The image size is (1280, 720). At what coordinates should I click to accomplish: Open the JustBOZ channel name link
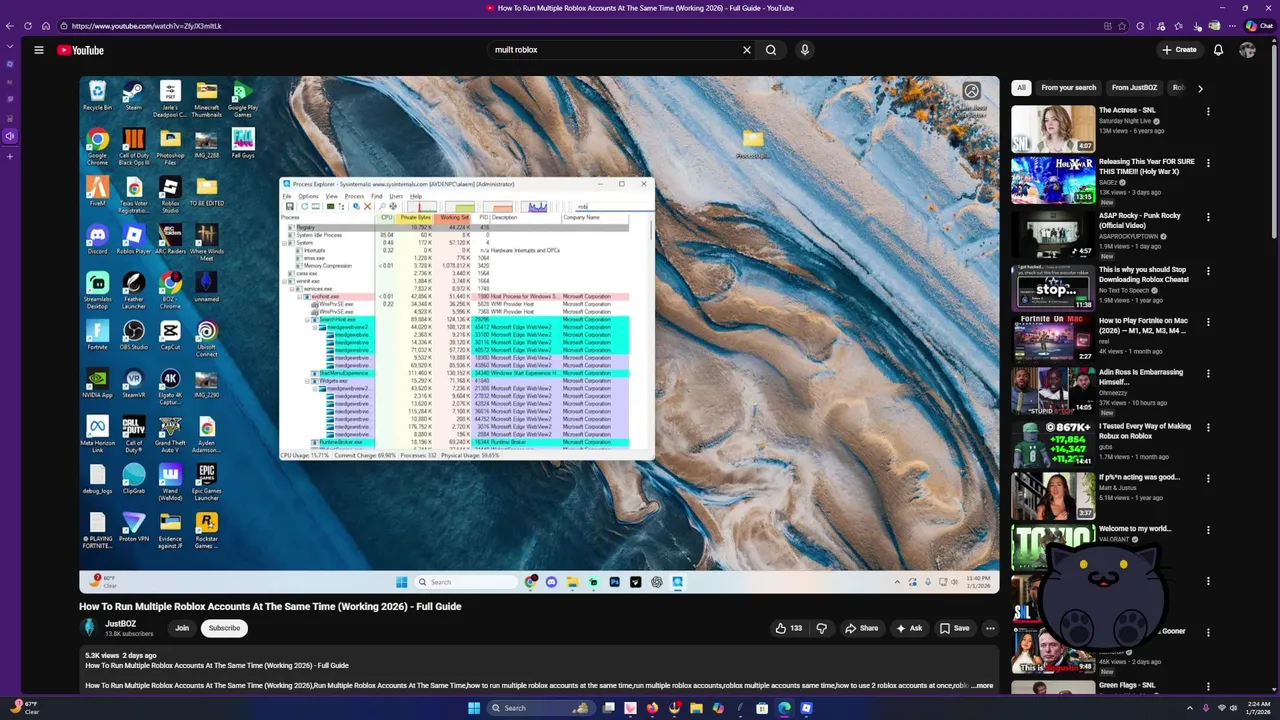(120, 624)
